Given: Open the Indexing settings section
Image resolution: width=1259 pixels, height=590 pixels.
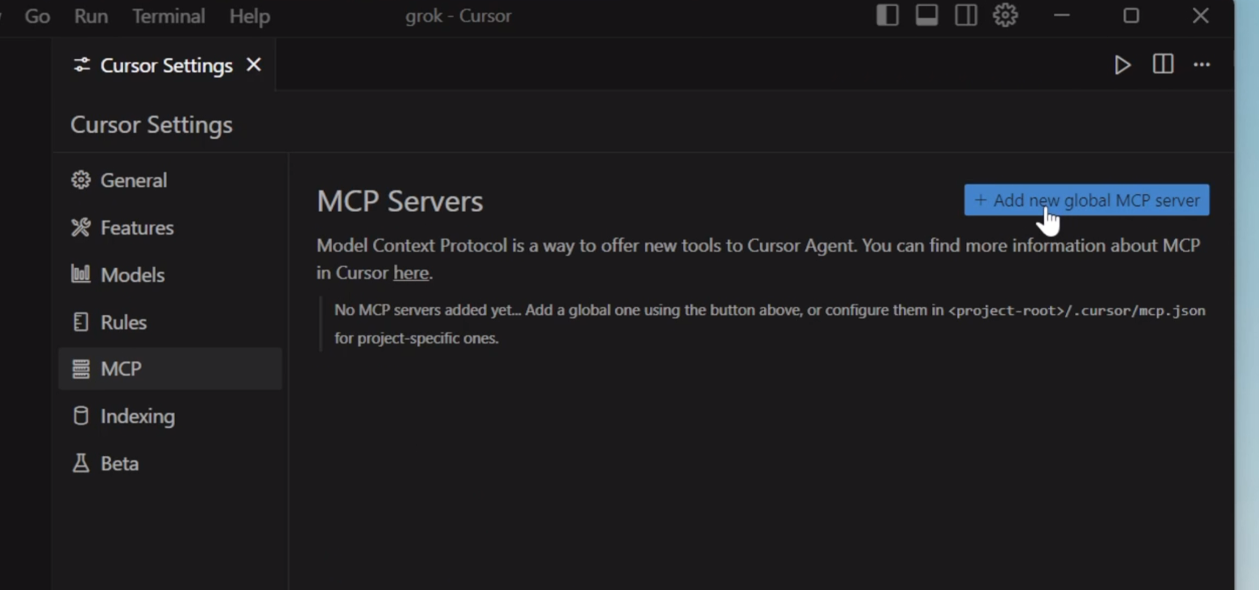Looking at the screenshot, I should [170, 416].
